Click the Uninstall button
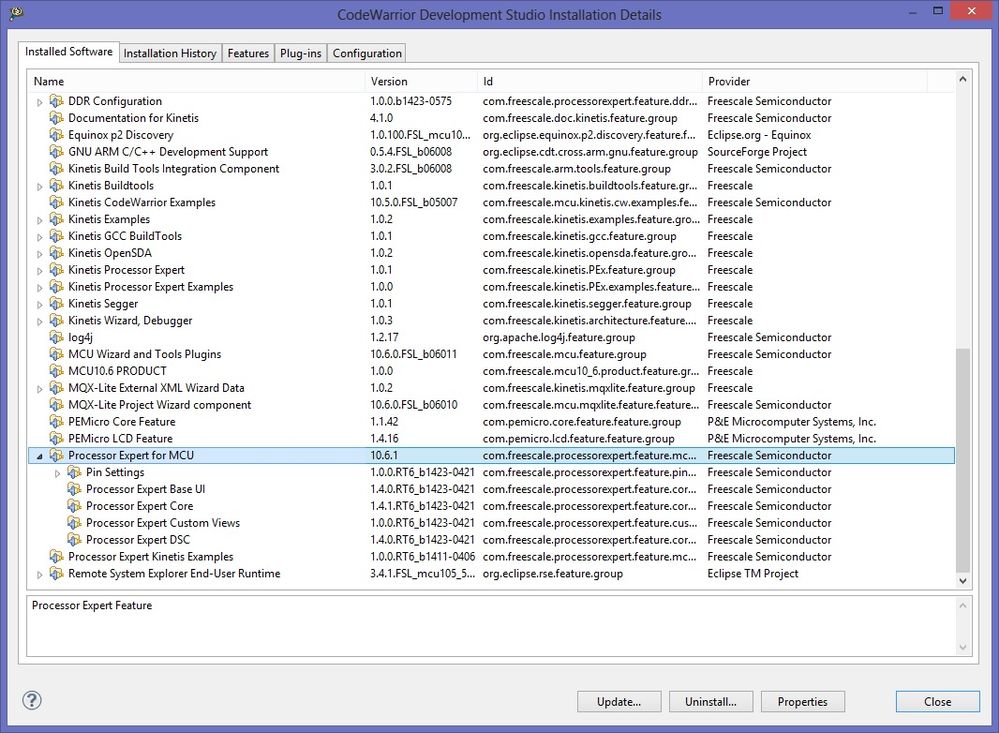Viewport: 999px width, 733px height. pos(711,701)
